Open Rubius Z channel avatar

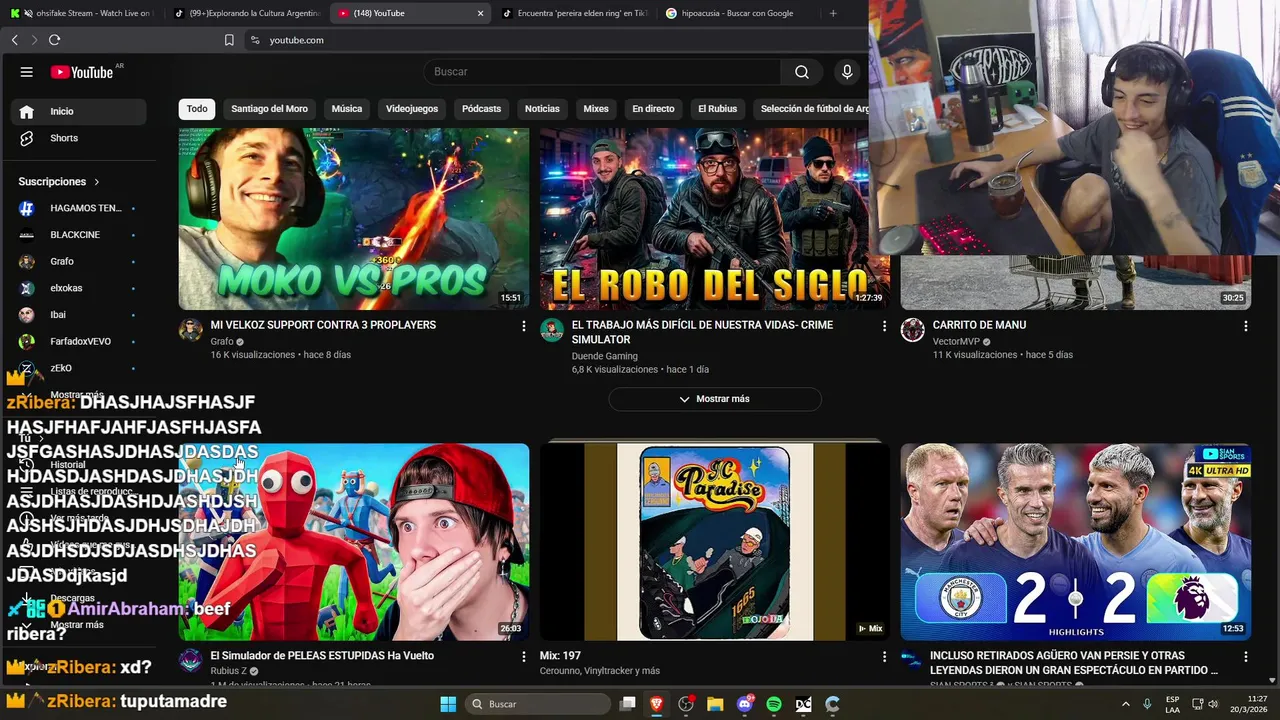tap(190, 660)
